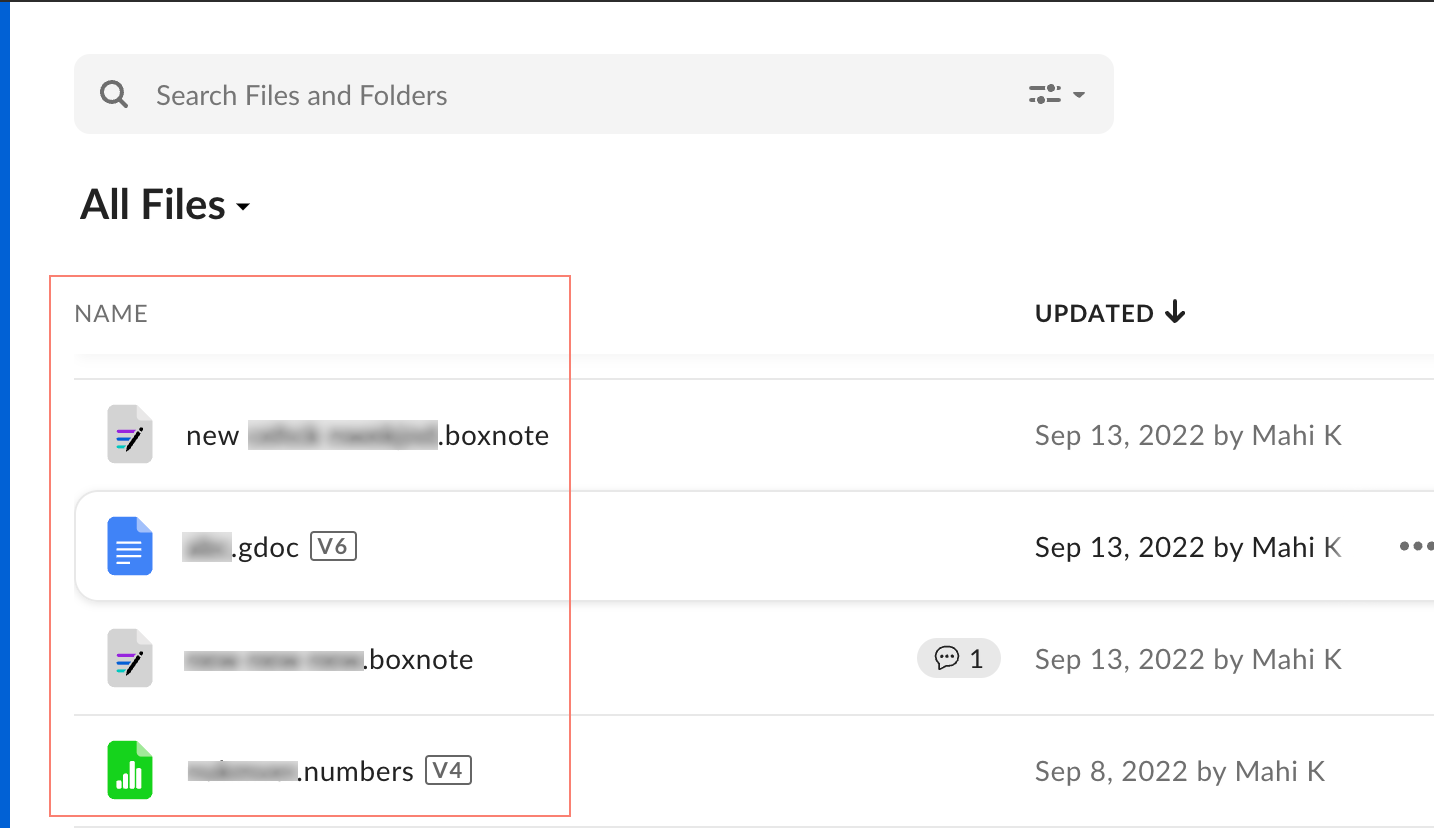Sort files by the NAME column
Screen dimensions: 1434x828
coord(111,314)
